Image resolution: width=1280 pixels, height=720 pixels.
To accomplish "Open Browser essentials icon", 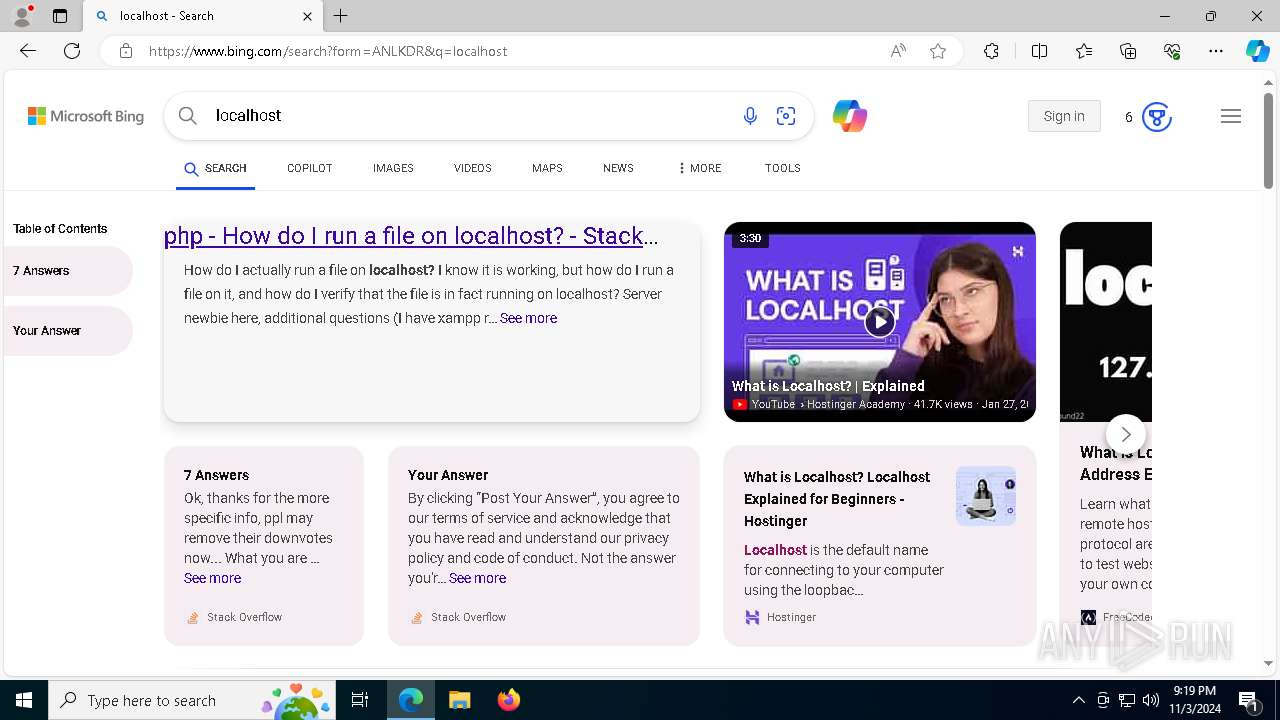I will tap(1172, 51).
